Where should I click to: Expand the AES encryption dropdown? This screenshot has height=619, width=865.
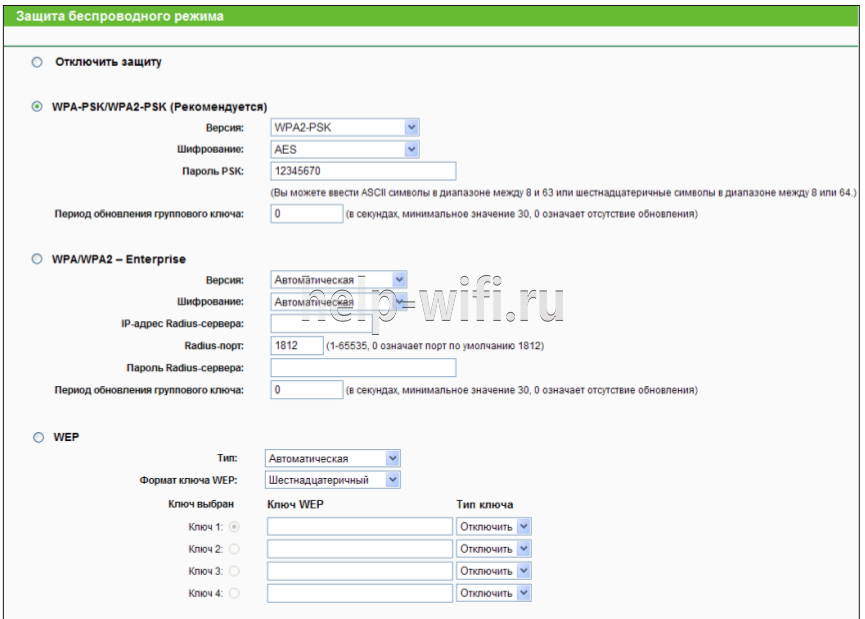tap(344, 149)
